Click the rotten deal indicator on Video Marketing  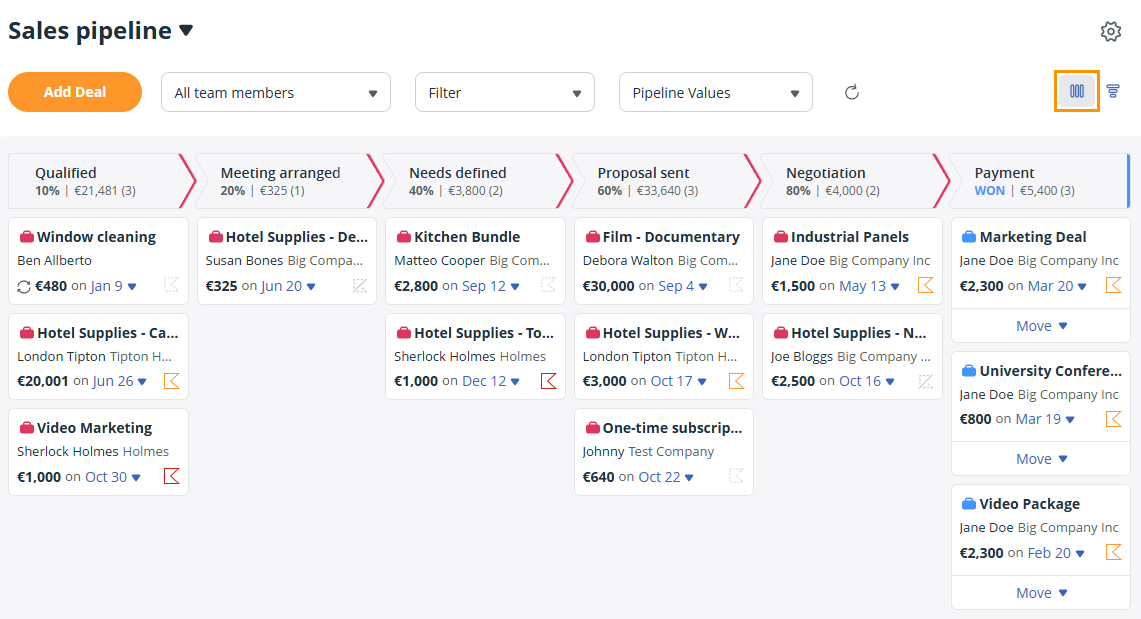[x=171, y=476]
